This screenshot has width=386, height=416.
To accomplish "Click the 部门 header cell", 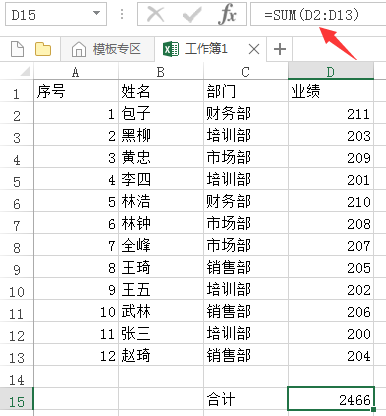I will [x=246, y=91].
